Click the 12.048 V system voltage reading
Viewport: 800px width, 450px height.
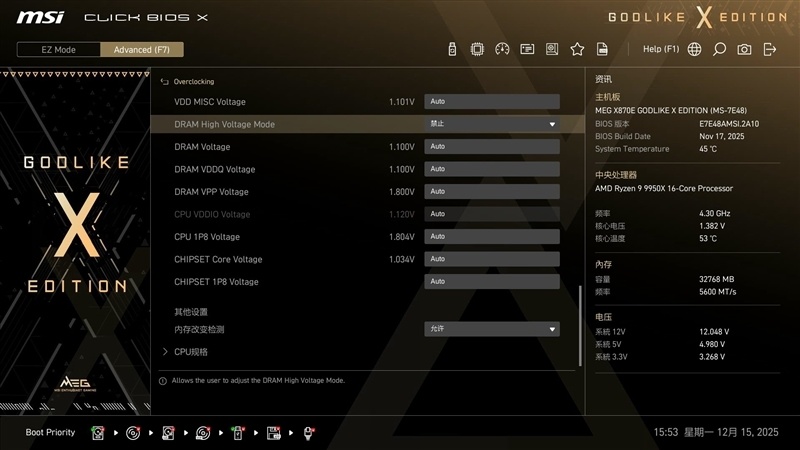714,332
